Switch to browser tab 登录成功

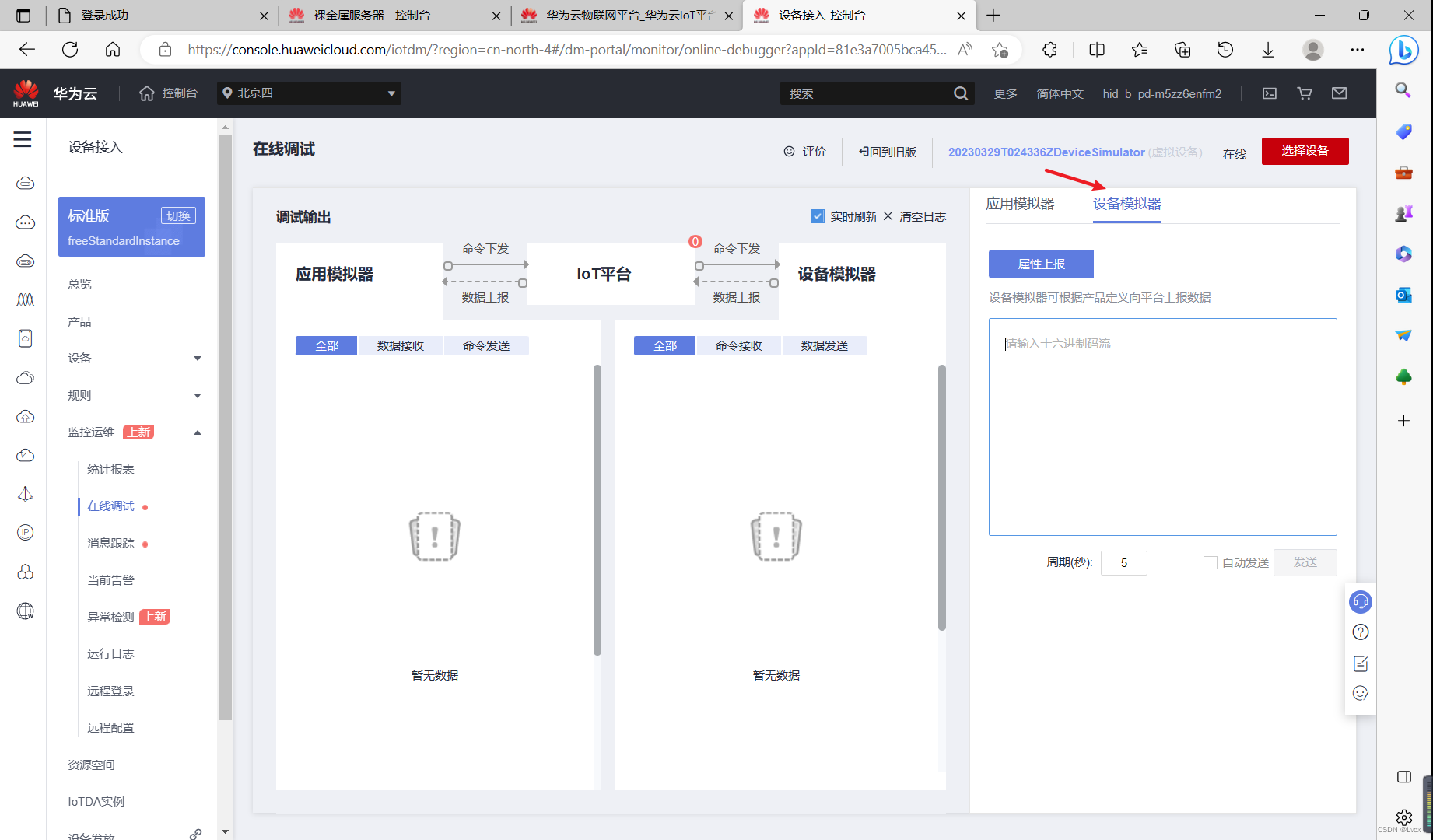click(x=162, y=16)
